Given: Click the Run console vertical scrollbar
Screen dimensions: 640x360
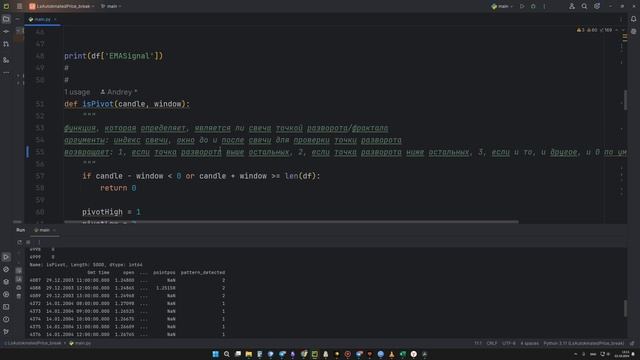Looking at the screenshot, I should [x=625, y=308].
